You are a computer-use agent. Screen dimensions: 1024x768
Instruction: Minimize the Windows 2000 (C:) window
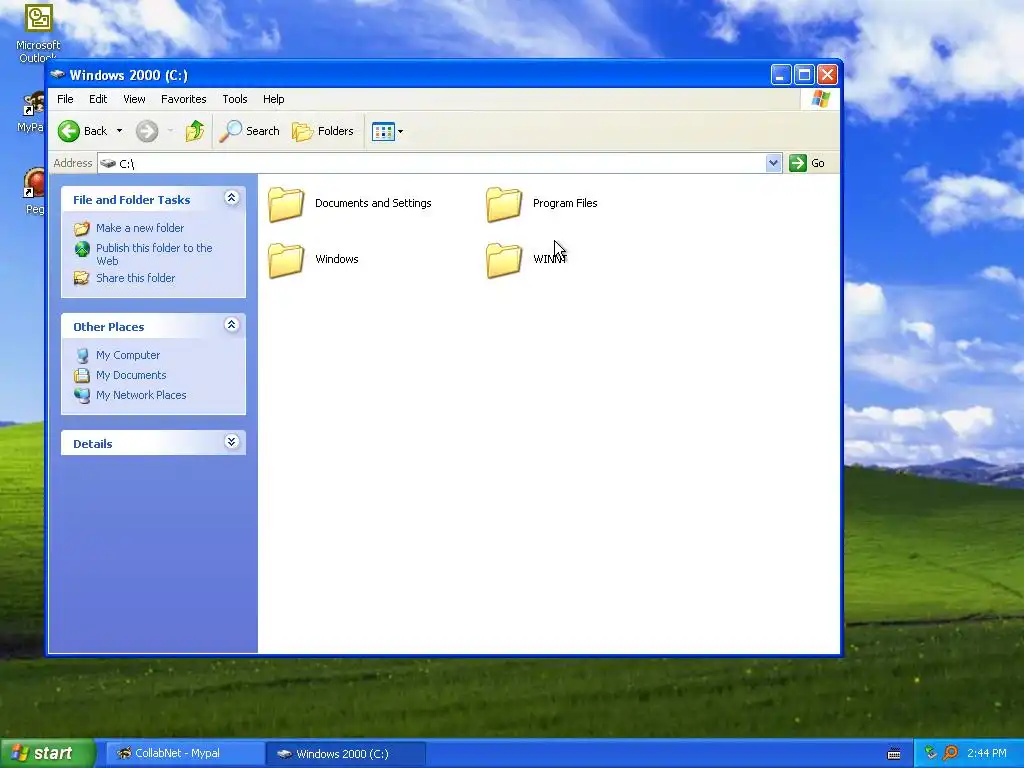(x=781, y=75)
